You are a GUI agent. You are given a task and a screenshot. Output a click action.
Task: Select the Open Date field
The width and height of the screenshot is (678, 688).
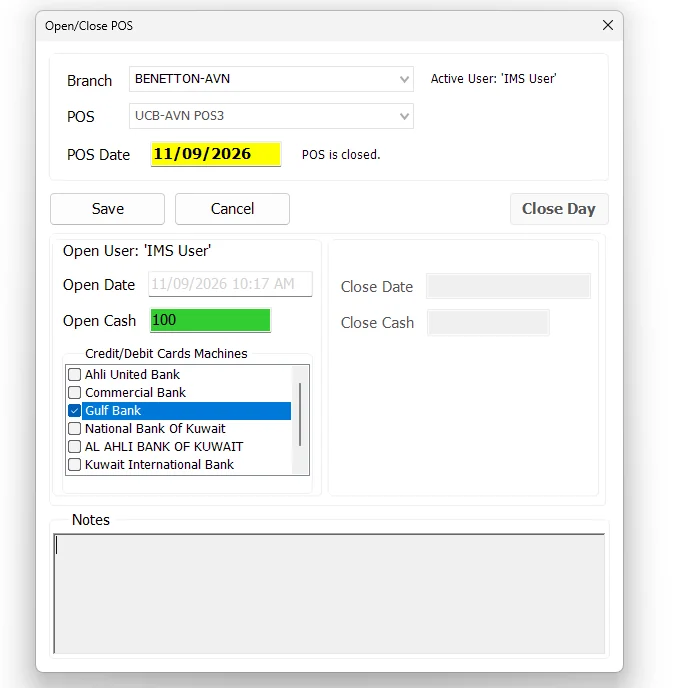230,284
